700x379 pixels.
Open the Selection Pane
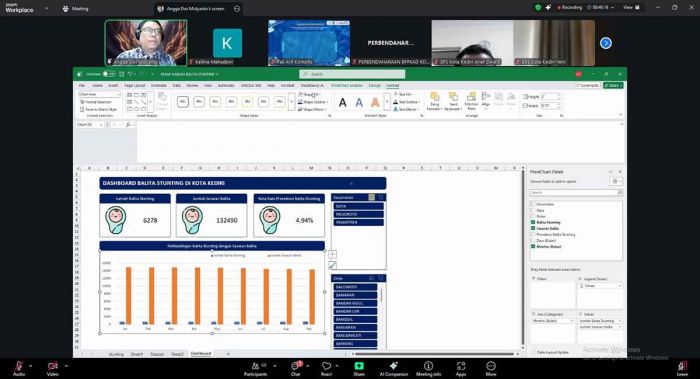tap(471, 101)
